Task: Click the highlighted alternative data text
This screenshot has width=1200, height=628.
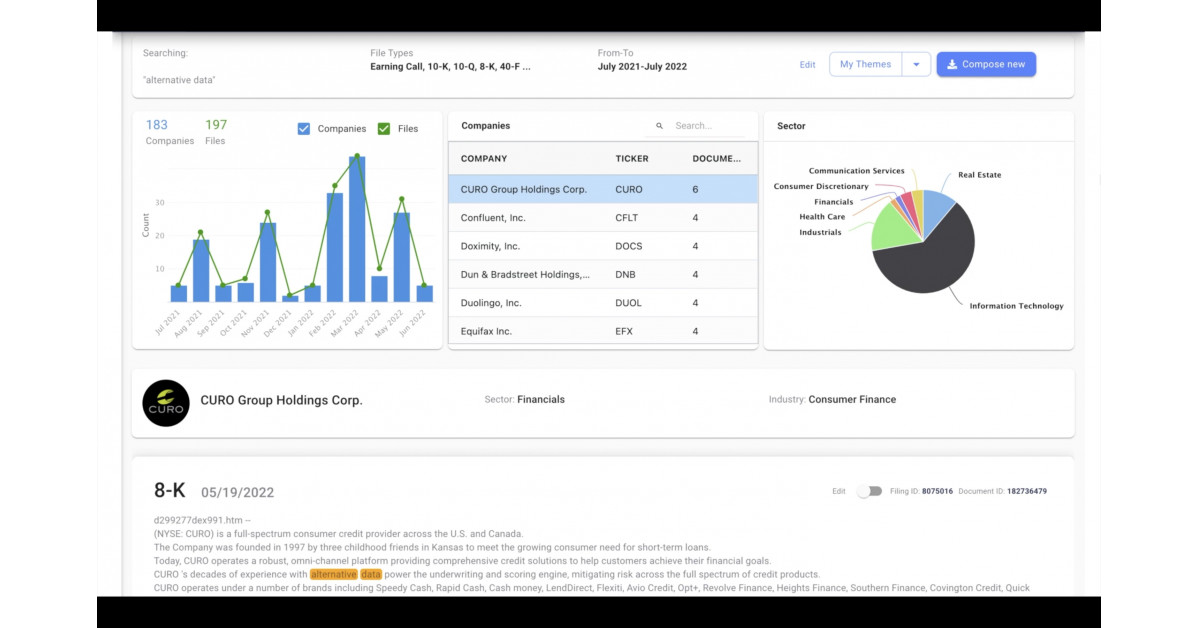Action: coord(345,574)
